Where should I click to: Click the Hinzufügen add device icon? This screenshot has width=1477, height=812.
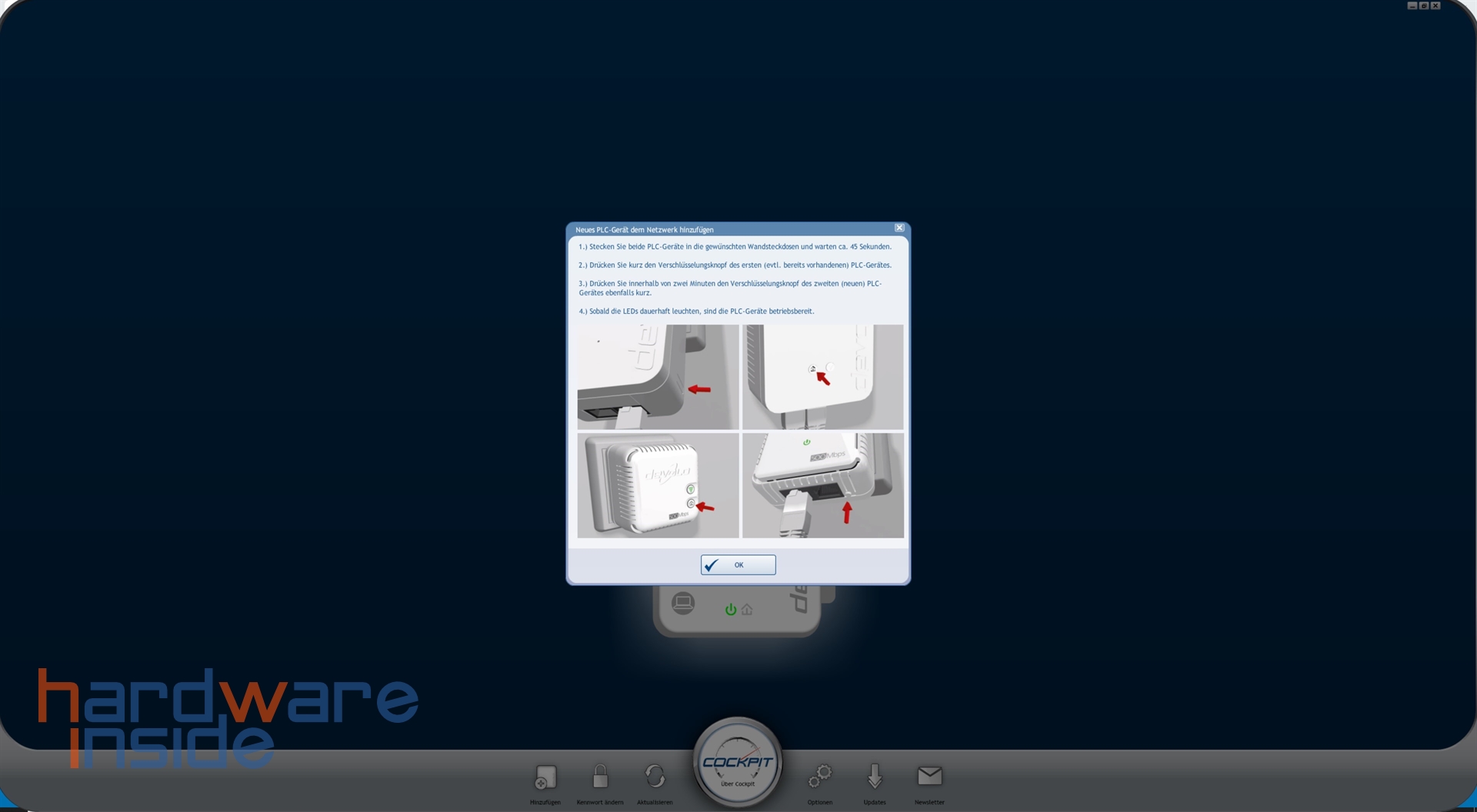click(545, 777)
